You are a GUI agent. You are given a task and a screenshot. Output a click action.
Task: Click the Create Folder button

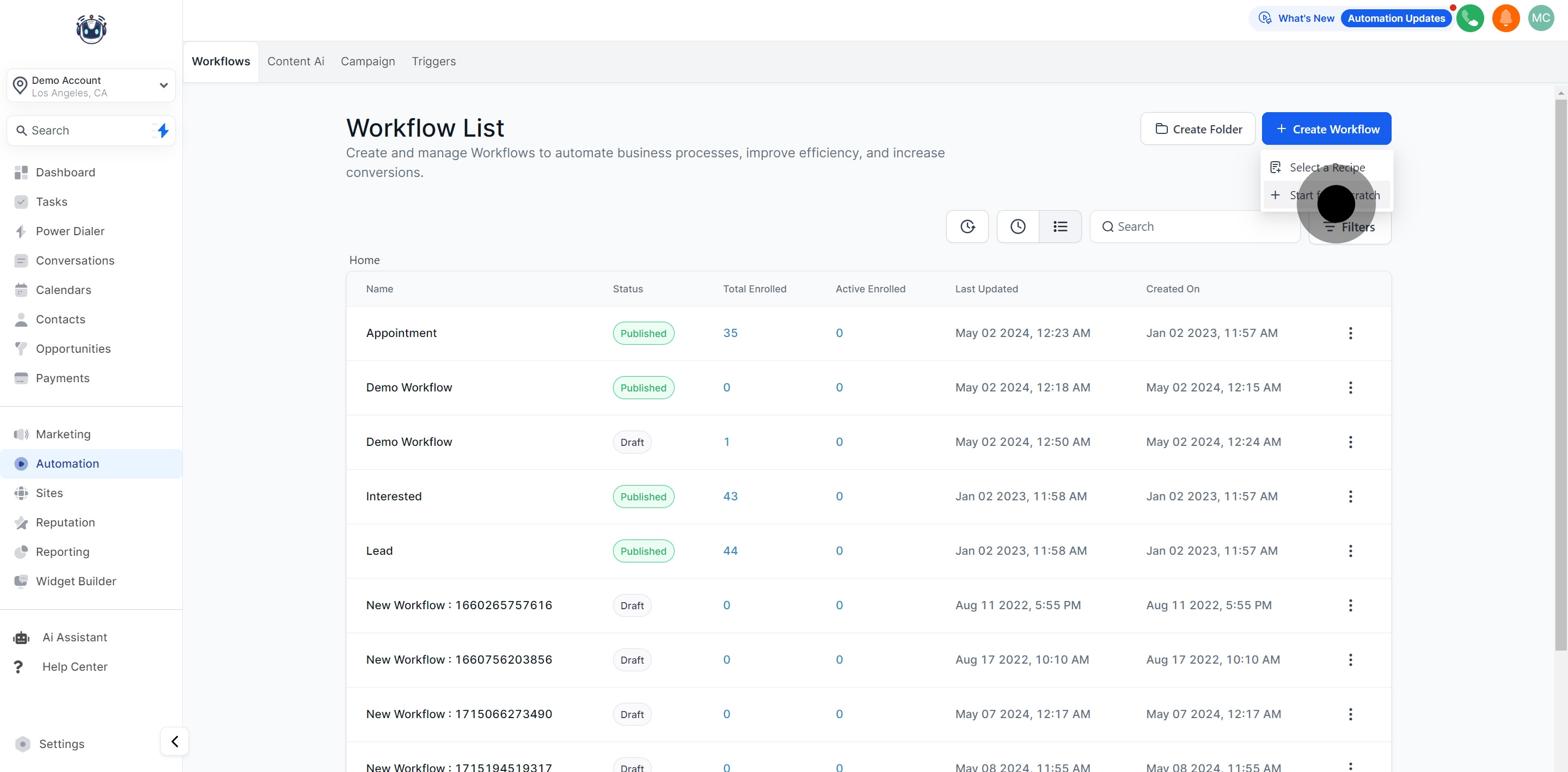coord(1197,129)
